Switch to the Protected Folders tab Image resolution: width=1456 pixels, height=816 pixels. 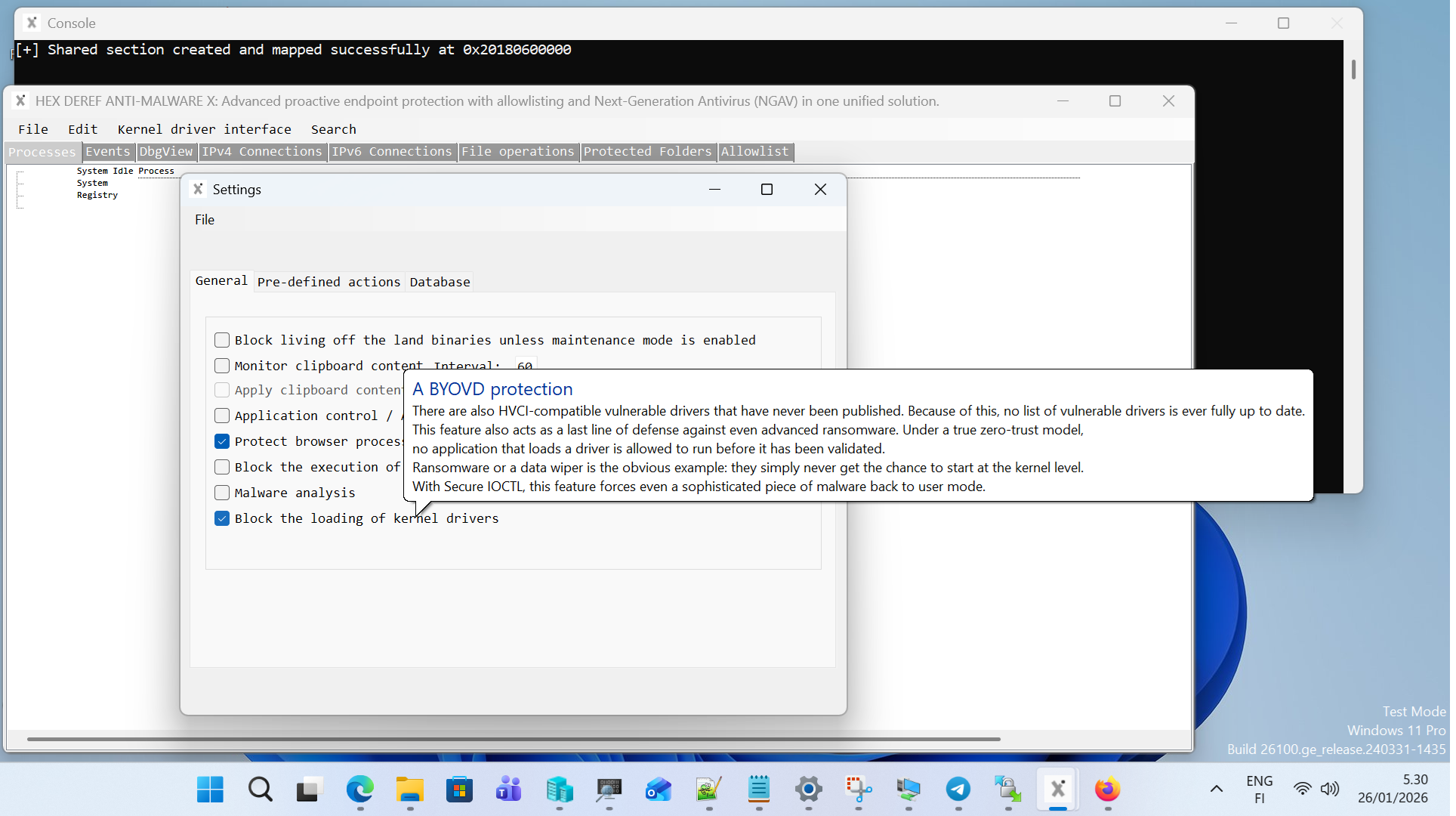point(647,152)
